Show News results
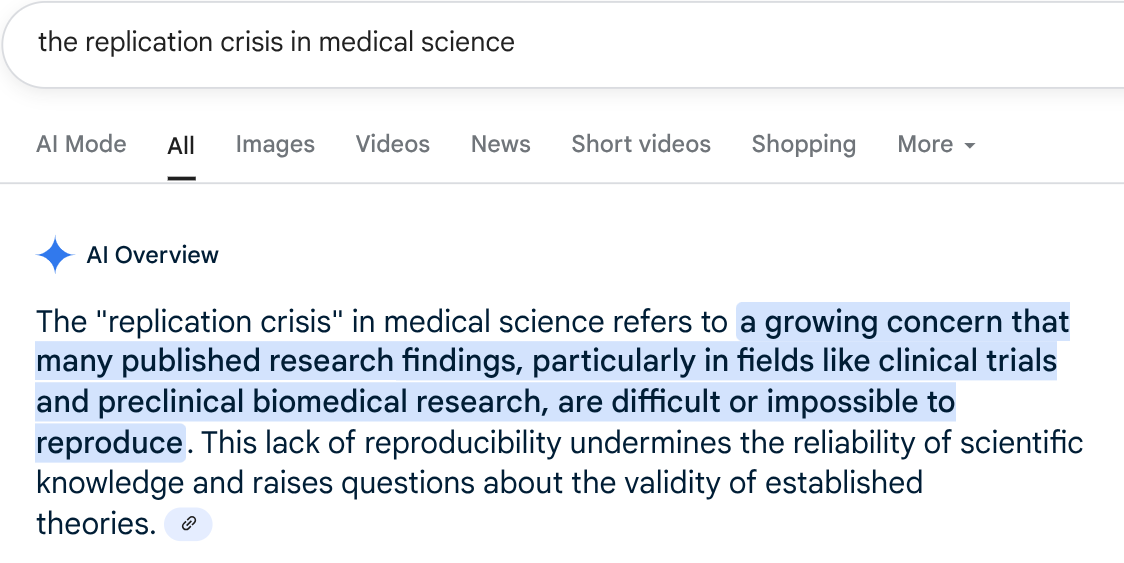1124x563 pixels. (x=500, y=144)
